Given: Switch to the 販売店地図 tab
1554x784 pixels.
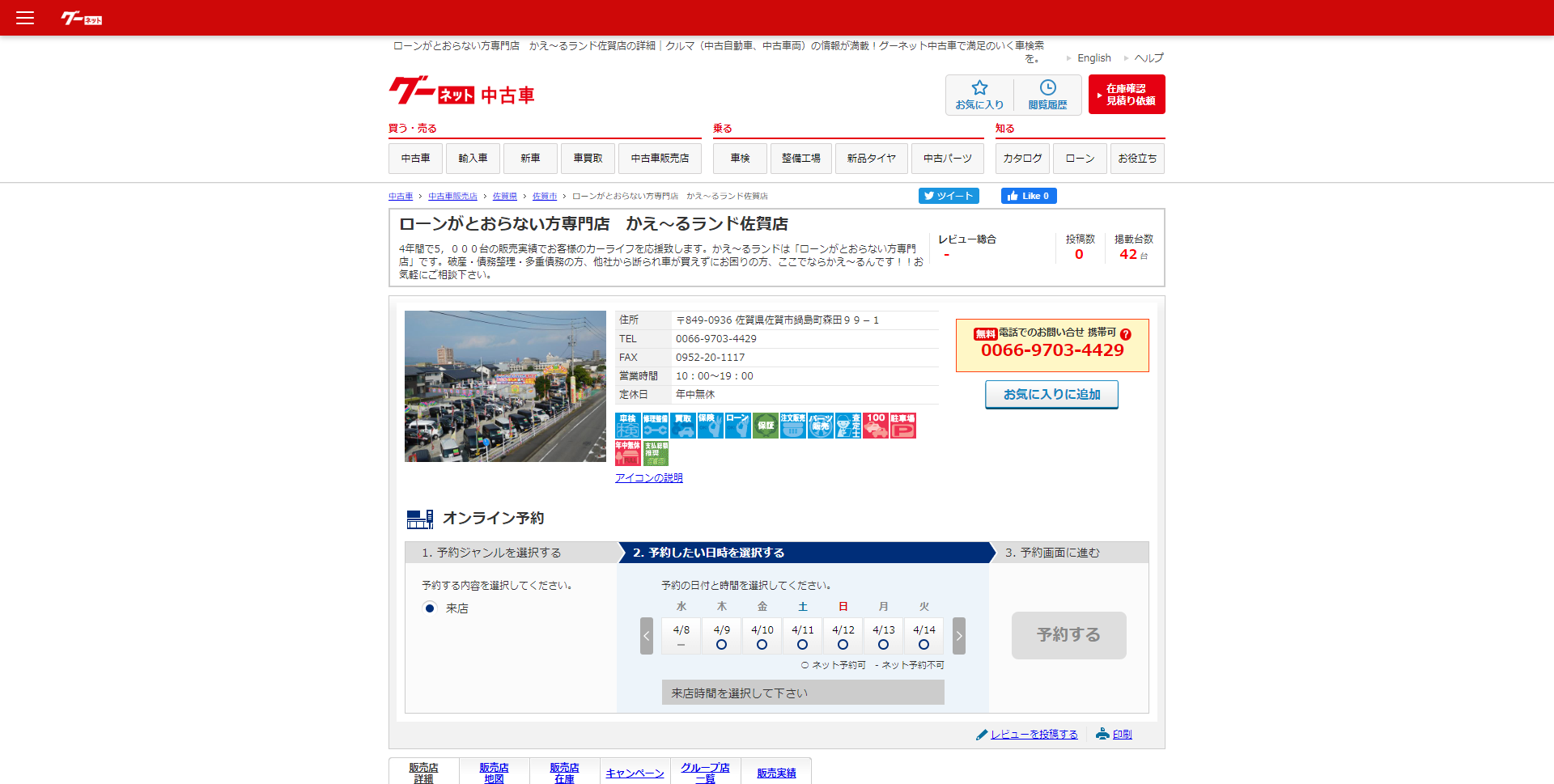Looking at the screenshot, I should (494, 773).
